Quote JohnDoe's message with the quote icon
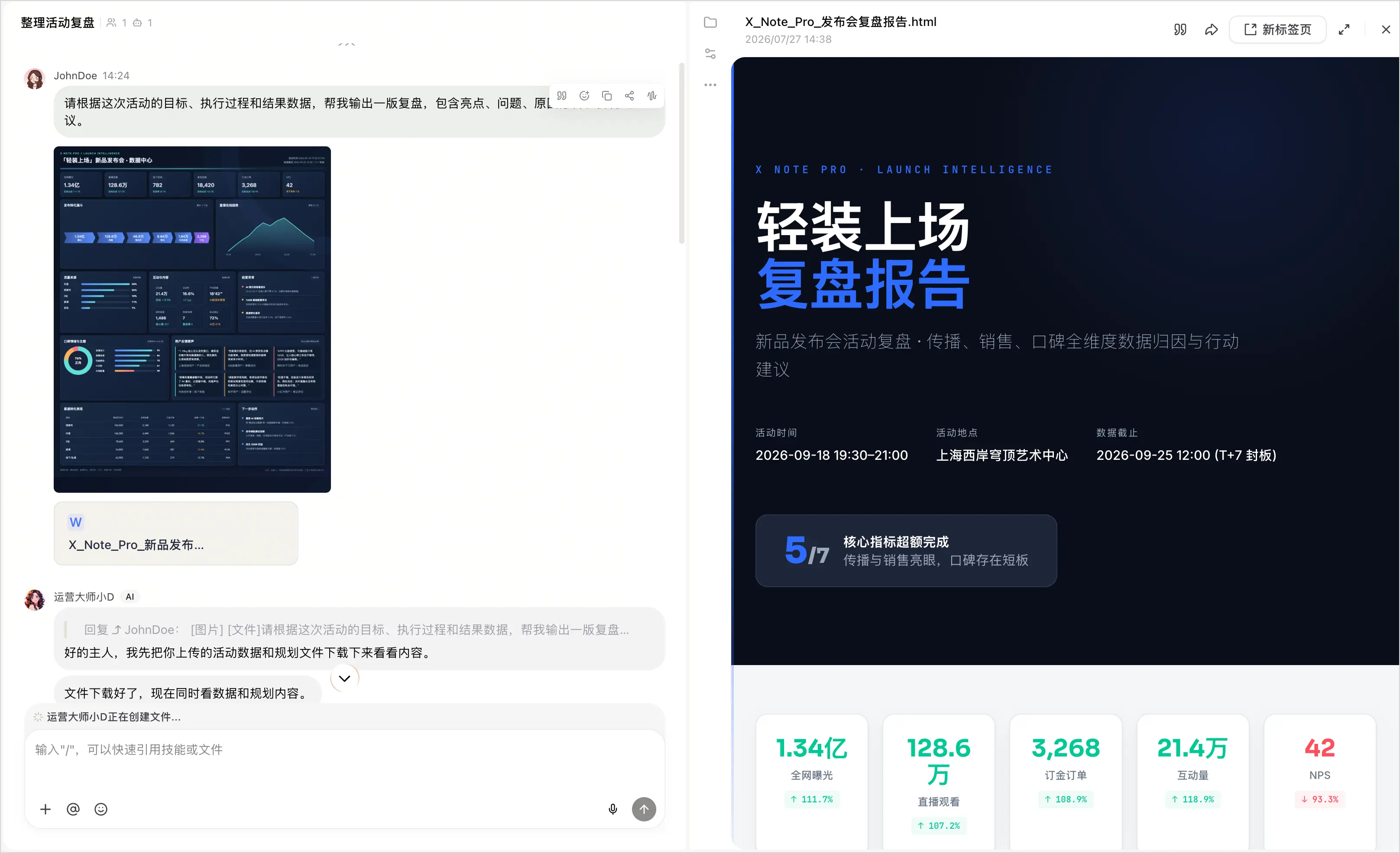Viewport: 1400px width, 853px height. pyautogui.click(x=561, y=95)
